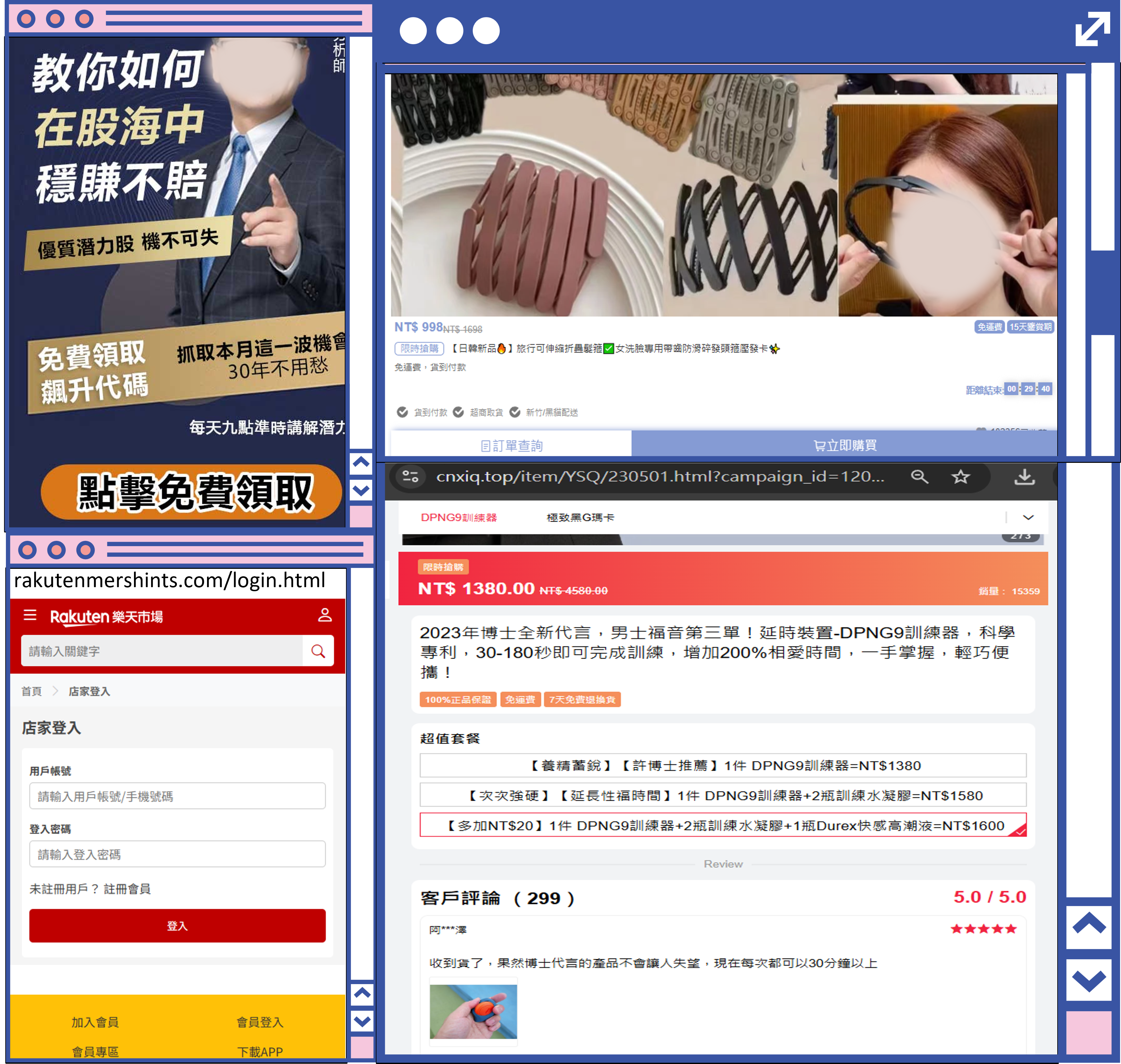The height and width of the screenshot is (1064, 1121).
Task: Click the zoom magnifier icon in the address bar
Action: [919, 477]
